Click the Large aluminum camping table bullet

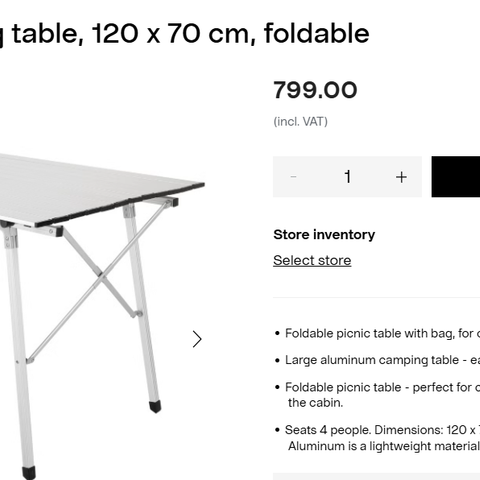[x=377, y=360]
